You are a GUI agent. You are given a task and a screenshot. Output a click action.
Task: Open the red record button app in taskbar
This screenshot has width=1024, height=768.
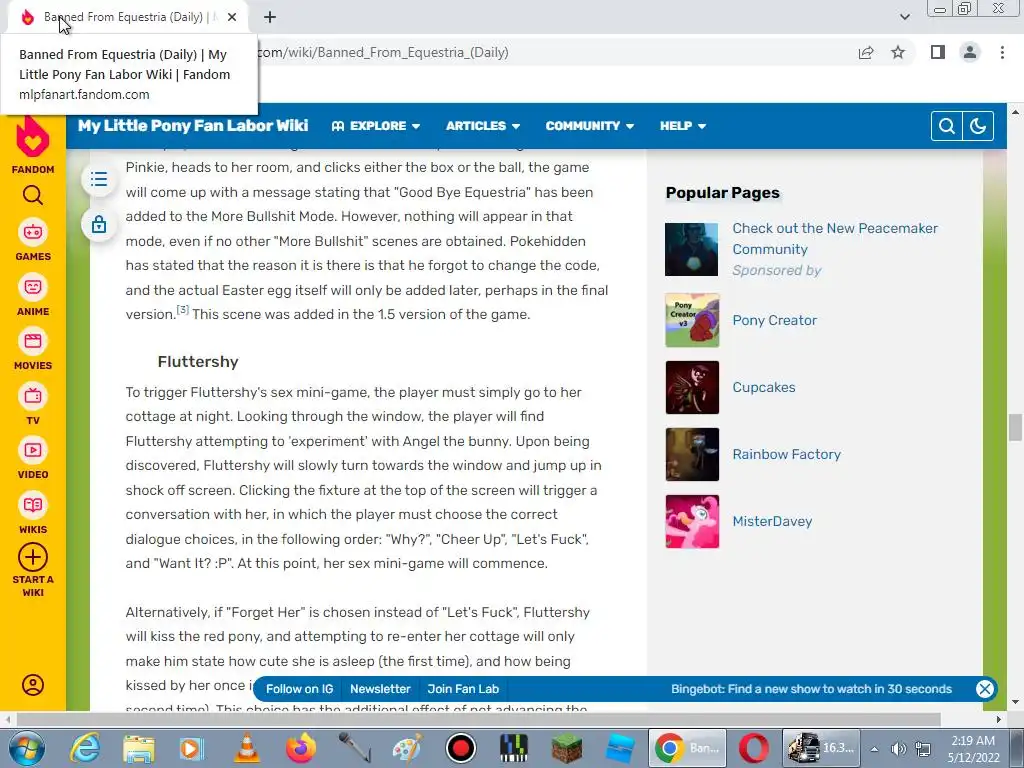coord(461,748)
